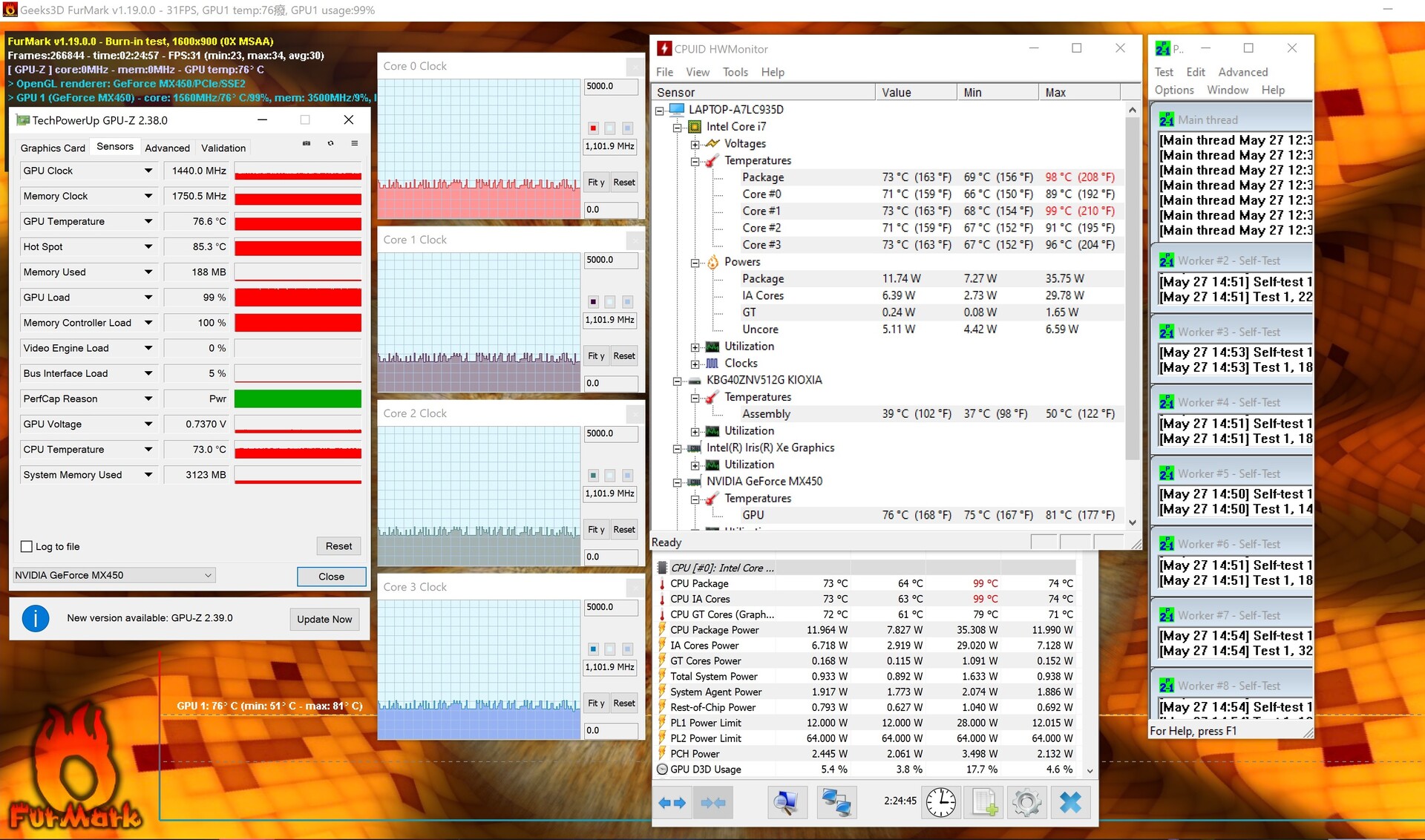
Task: Click HWiNFO expand arrows icon
Action: 672,802
